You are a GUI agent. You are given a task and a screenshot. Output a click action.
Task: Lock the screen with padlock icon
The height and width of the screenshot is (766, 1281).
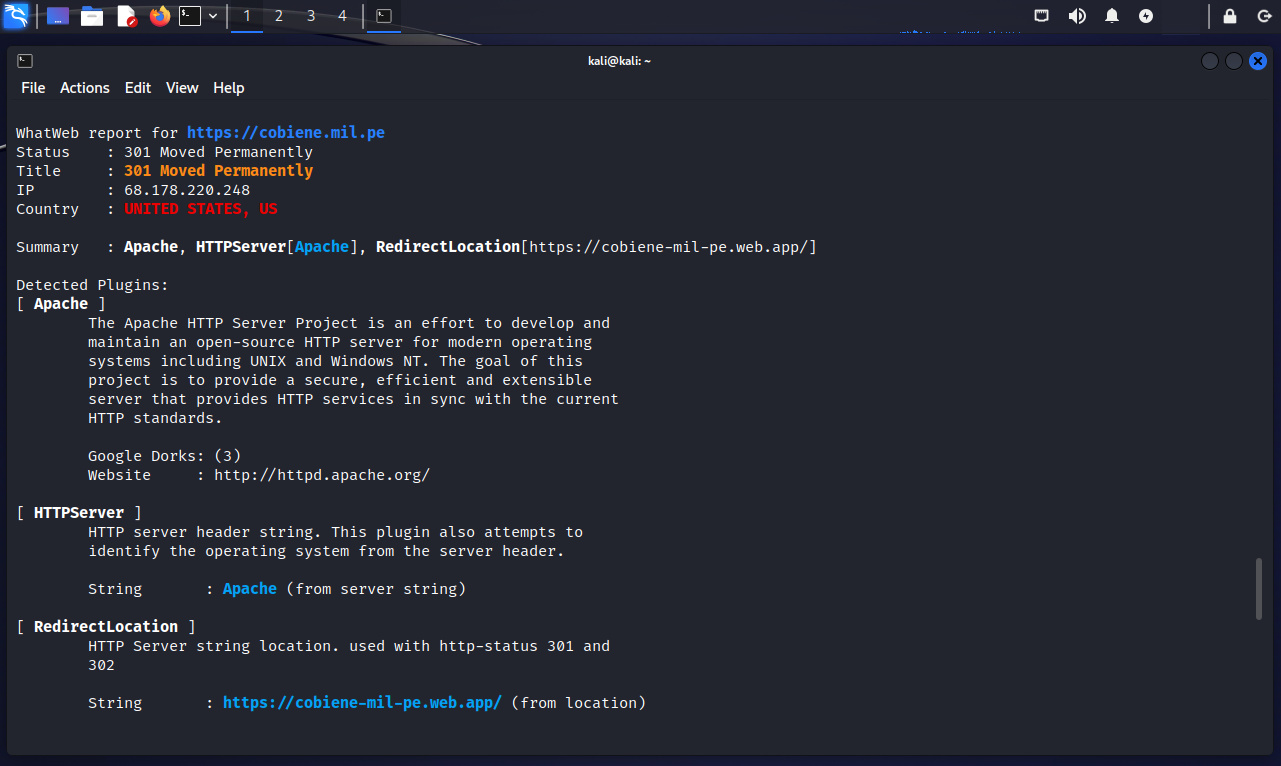click(x=1230, y=16)
